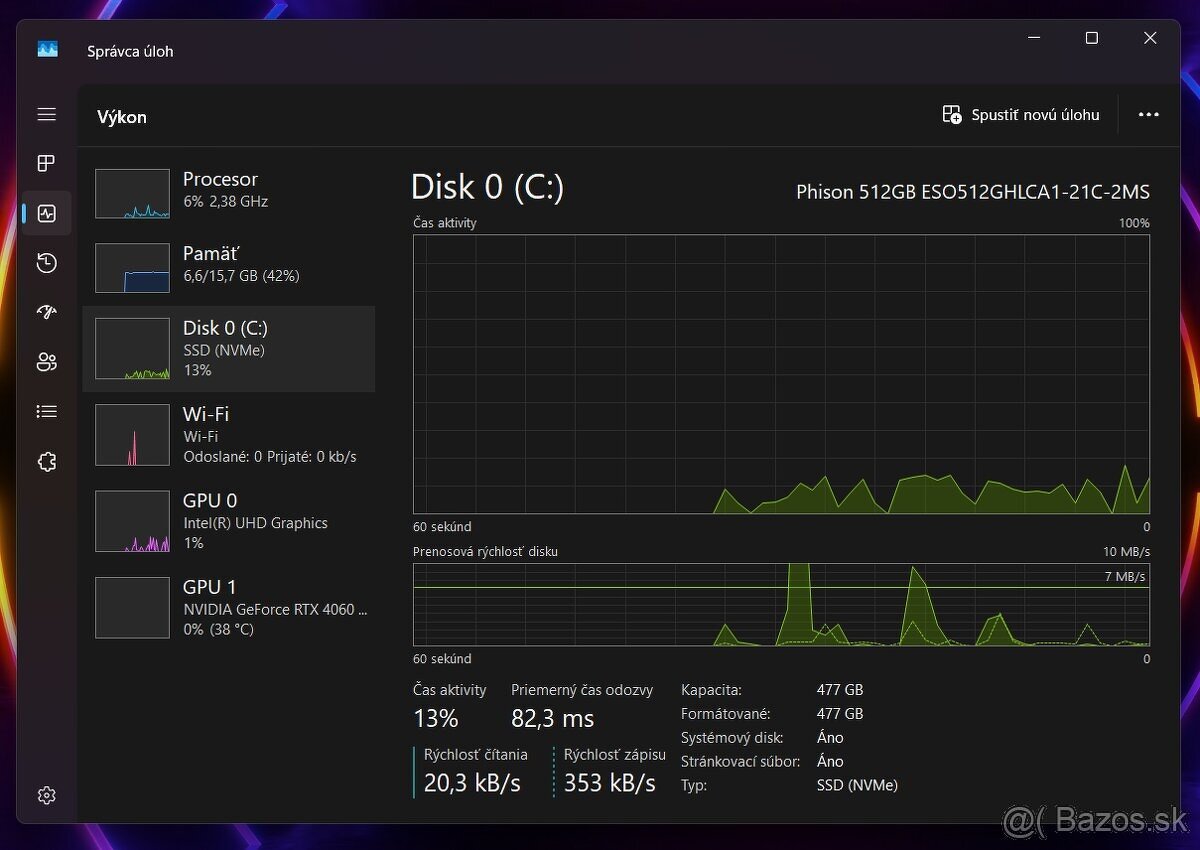Open the Users page icon
Image resolution: width=1200 pixels, height=850 pixels.
click(x=46, y=362)
